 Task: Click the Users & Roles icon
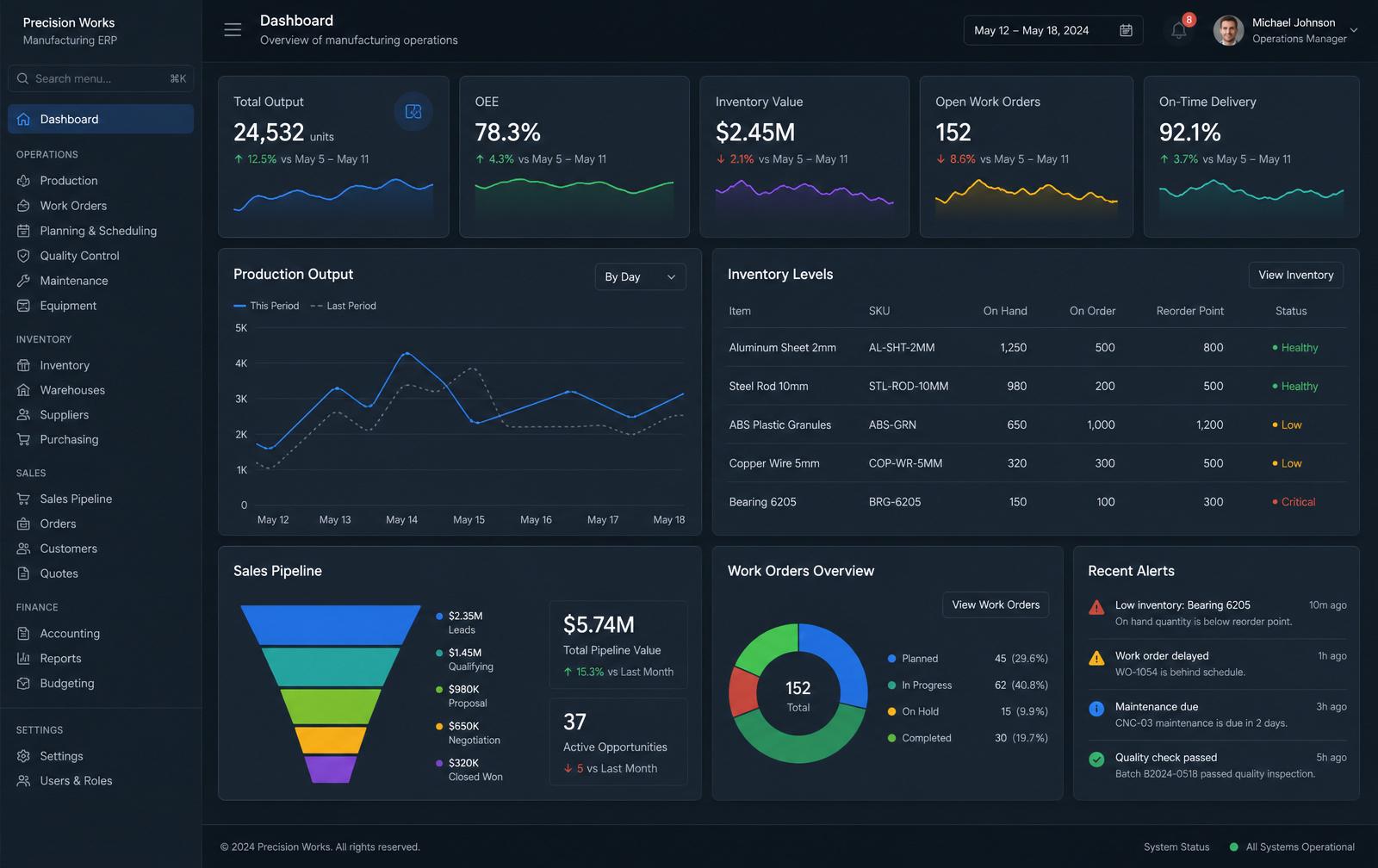click(x=24, y=781)
